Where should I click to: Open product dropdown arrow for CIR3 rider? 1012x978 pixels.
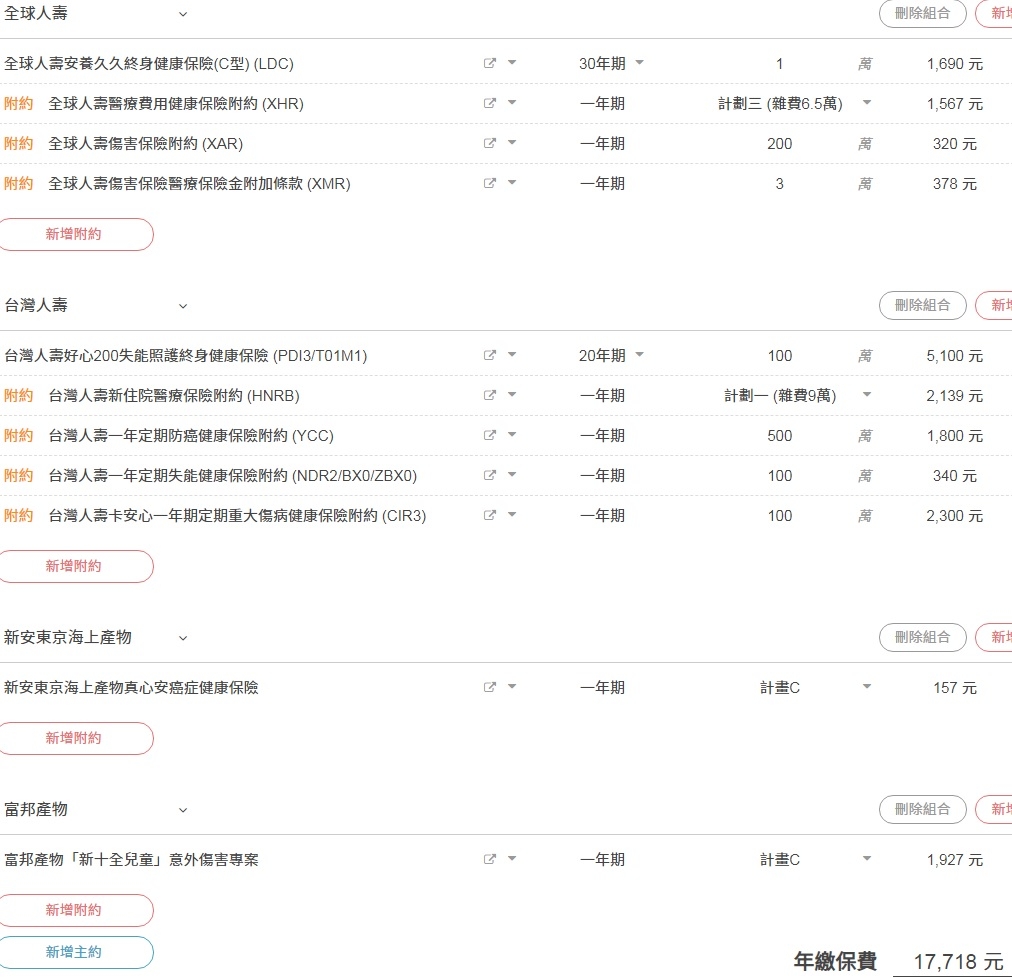pyautogui.click(x=512, y=514)
